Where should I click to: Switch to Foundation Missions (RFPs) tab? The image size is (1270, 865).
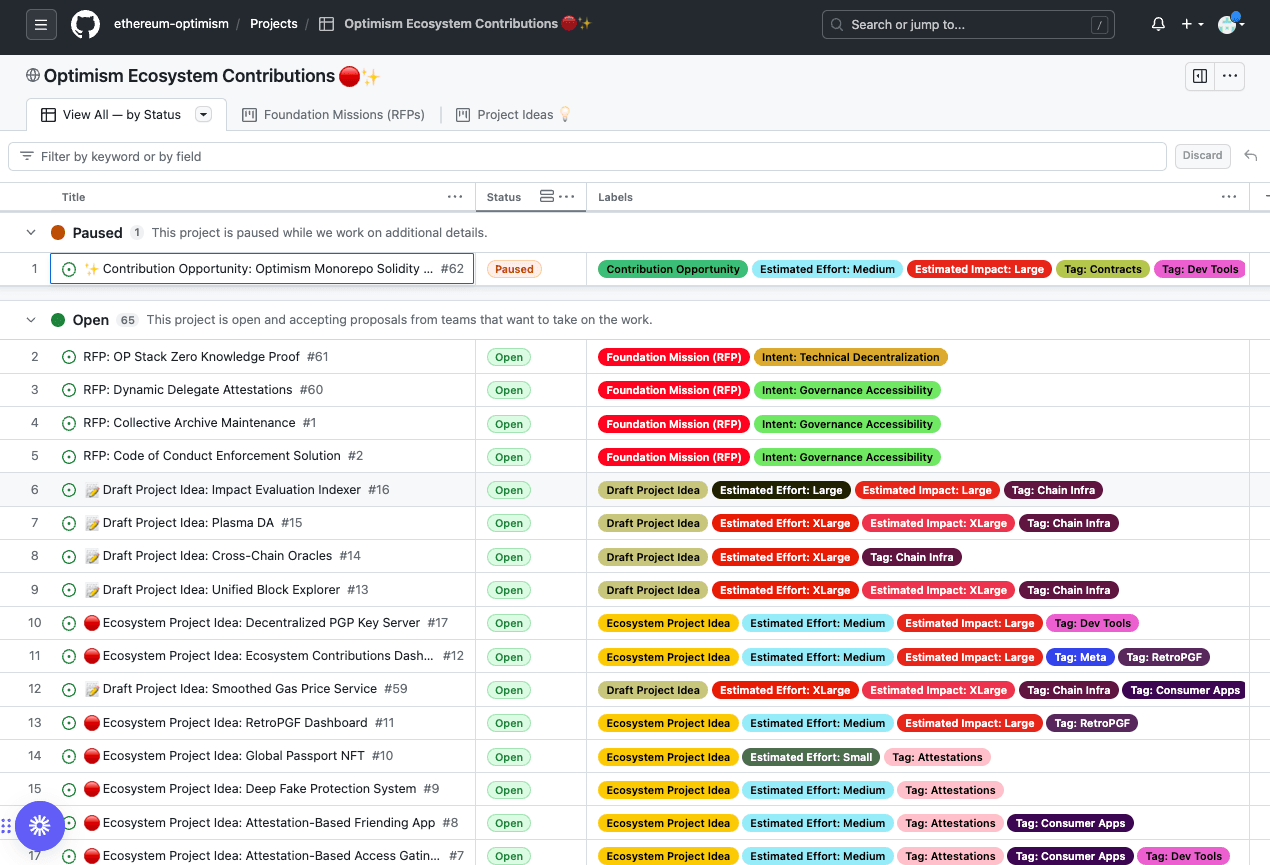(333, 115)
